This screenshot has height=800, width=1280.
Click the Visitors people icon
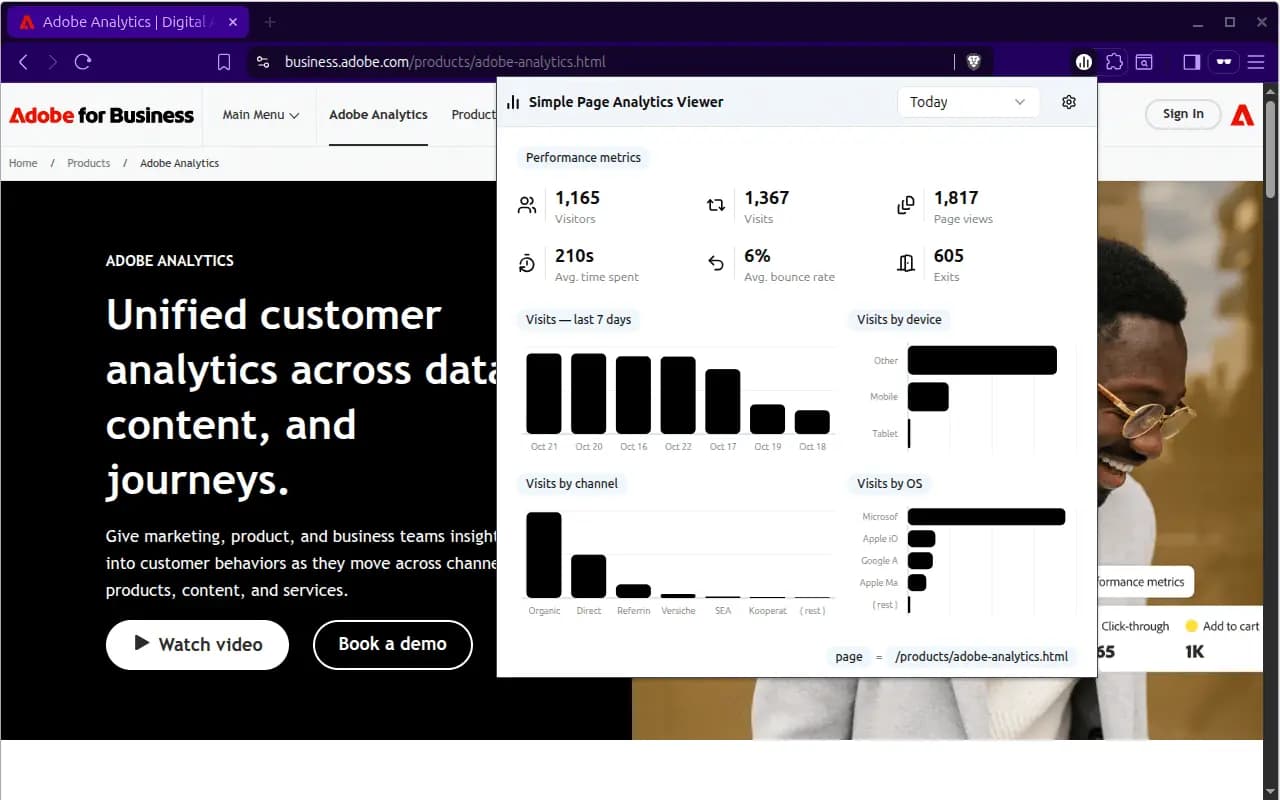pyautogui.click(x=527, y=204)
